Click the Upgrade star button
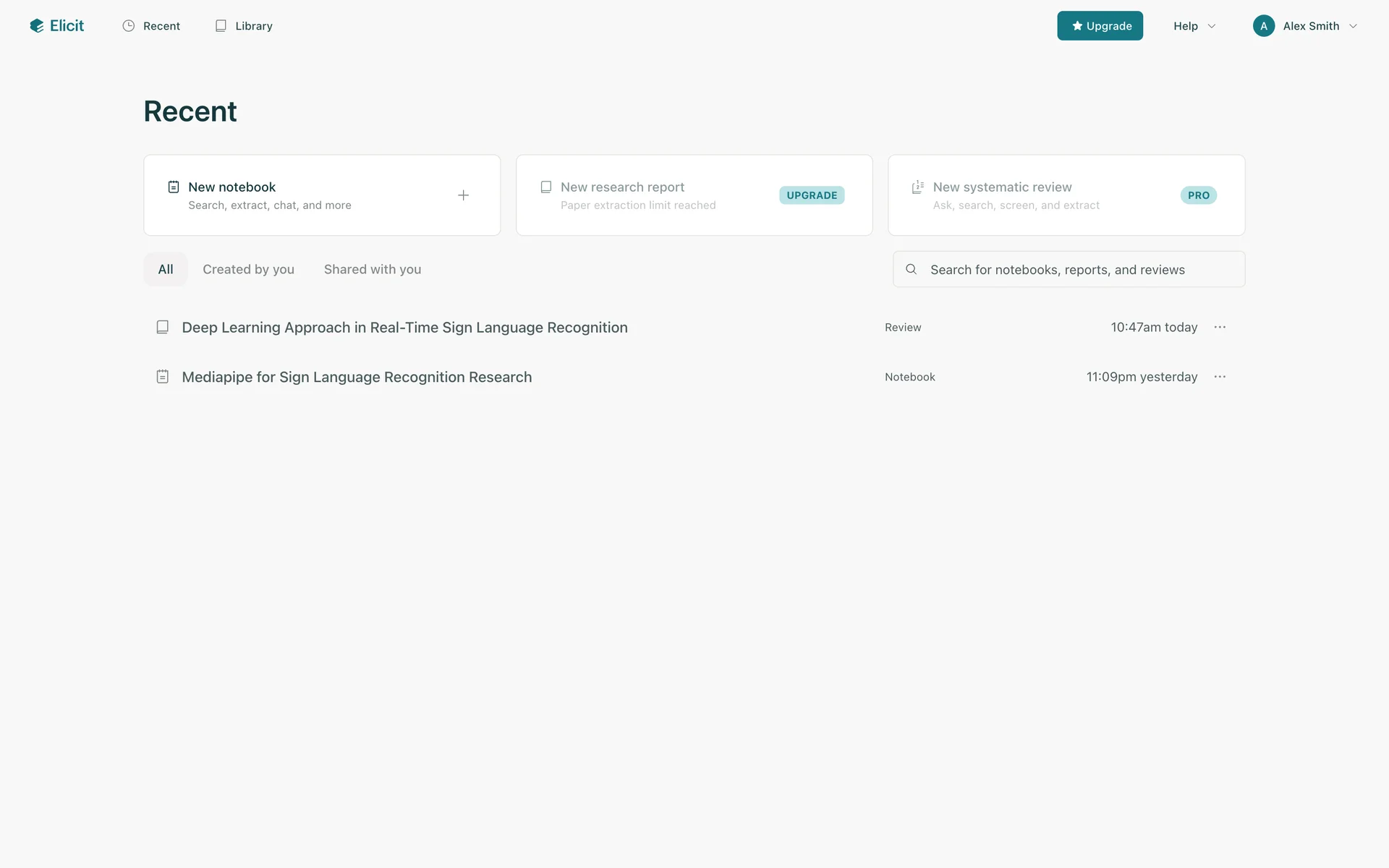Screen dimensions: 1389x868 pos(1100,26)
